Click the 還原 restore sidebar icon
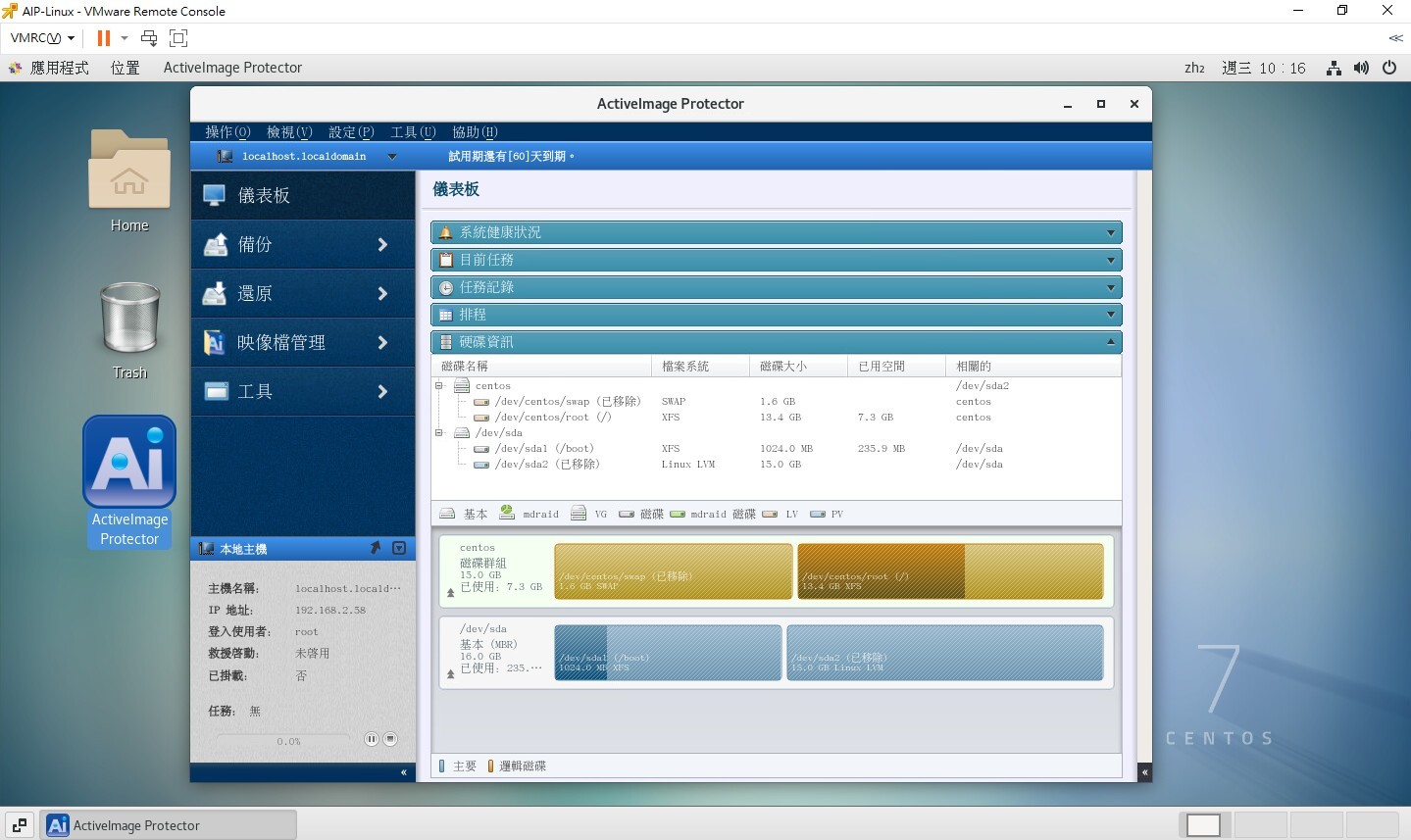The height and width of the screenshot is (840, 1411). 215,293
